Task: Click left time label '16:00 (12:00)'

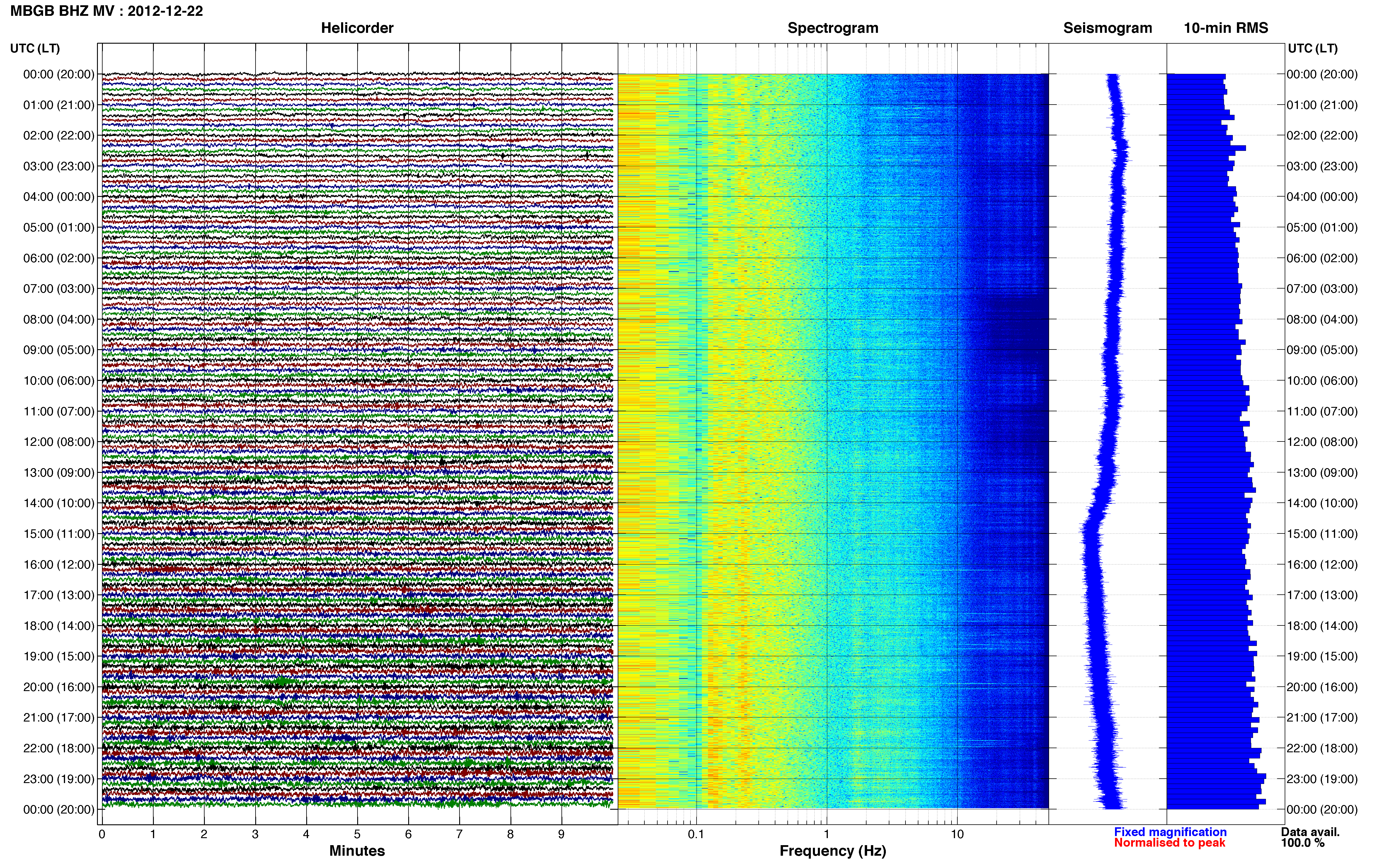Action: (x=59, y=564)
